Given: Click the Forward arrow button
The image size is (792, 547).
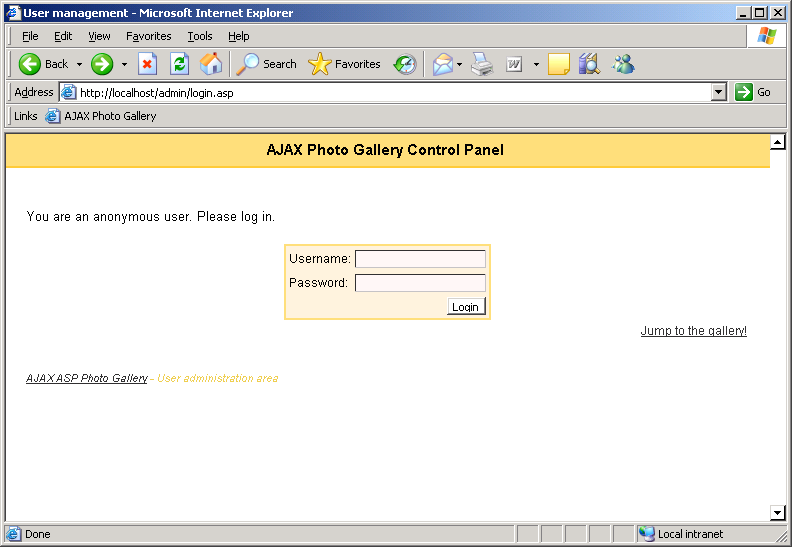Looking at the screenshot, I should (102, 64).
